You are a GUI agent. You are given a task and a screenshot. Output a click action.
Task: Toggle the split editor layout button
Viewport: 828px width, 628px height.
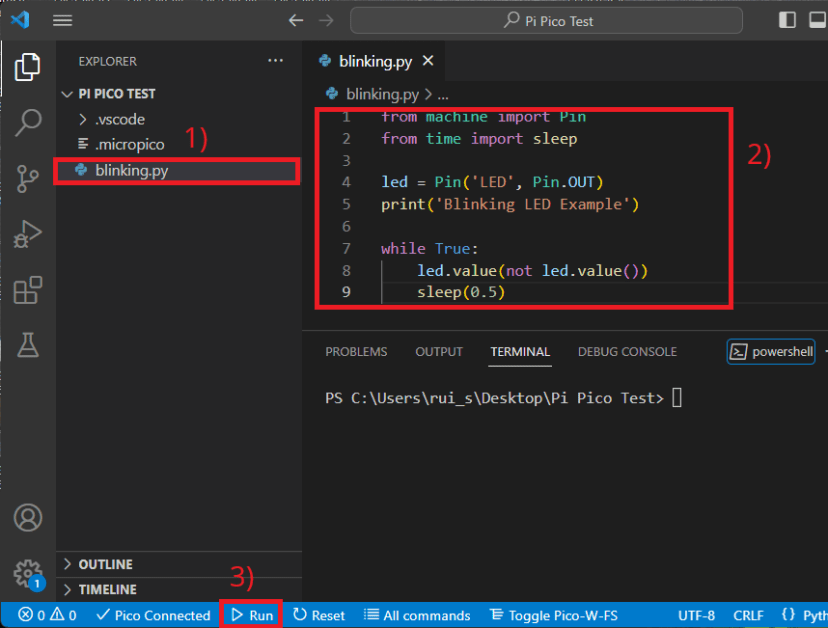coord(787,19)
